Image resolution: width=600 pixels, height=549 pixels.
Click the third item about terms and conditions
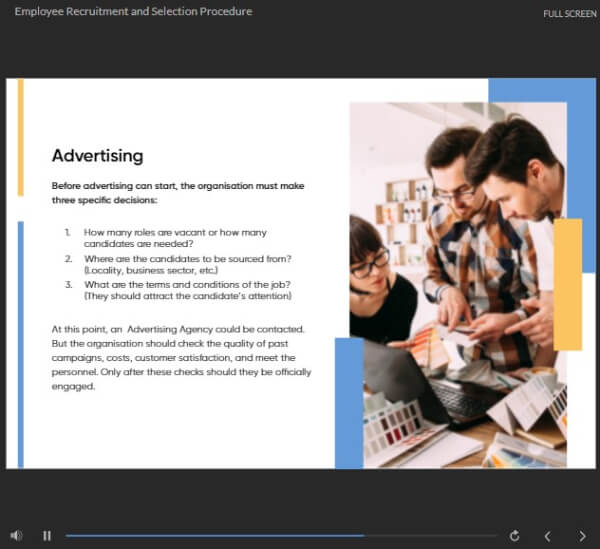pyautogui.click(x=185, y=290)
